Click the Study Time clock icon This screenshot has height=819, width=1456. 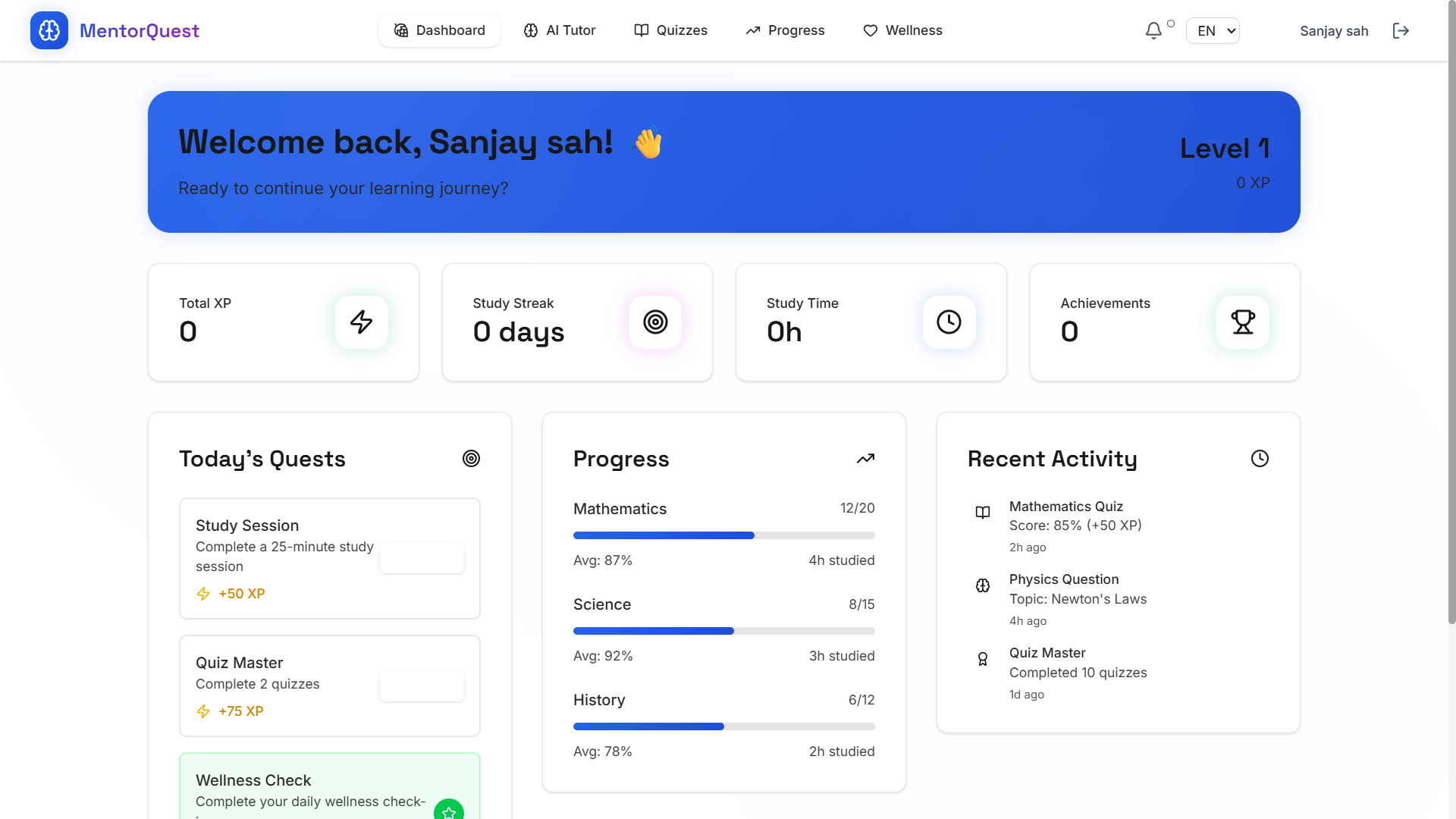(949, 322)
